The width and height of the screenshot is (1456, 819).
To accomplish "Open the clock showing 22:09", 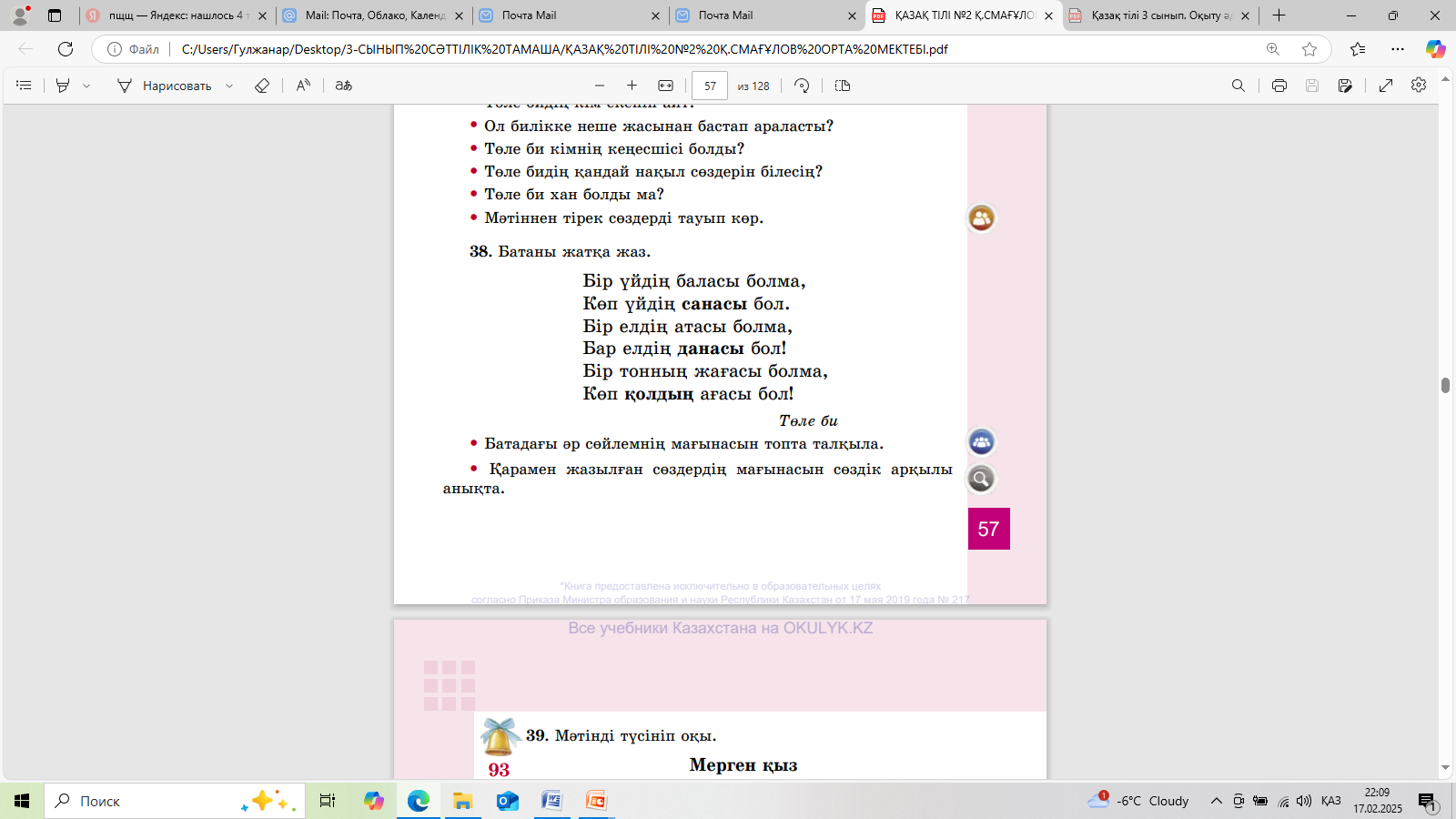I will pyautogui.click(x=1378, y=801).
